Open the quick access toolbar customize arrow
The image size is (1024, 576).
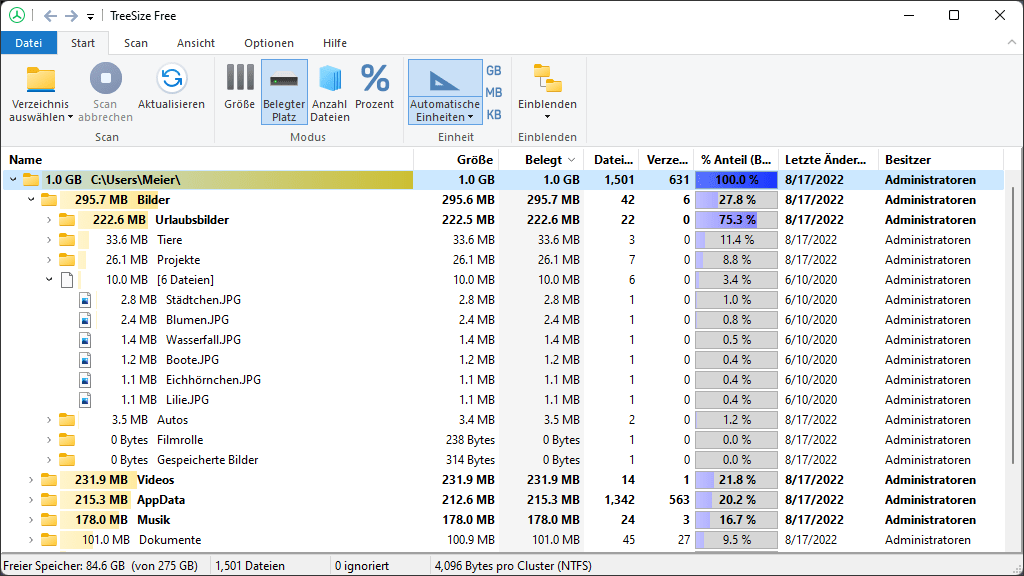click(90, 16)
